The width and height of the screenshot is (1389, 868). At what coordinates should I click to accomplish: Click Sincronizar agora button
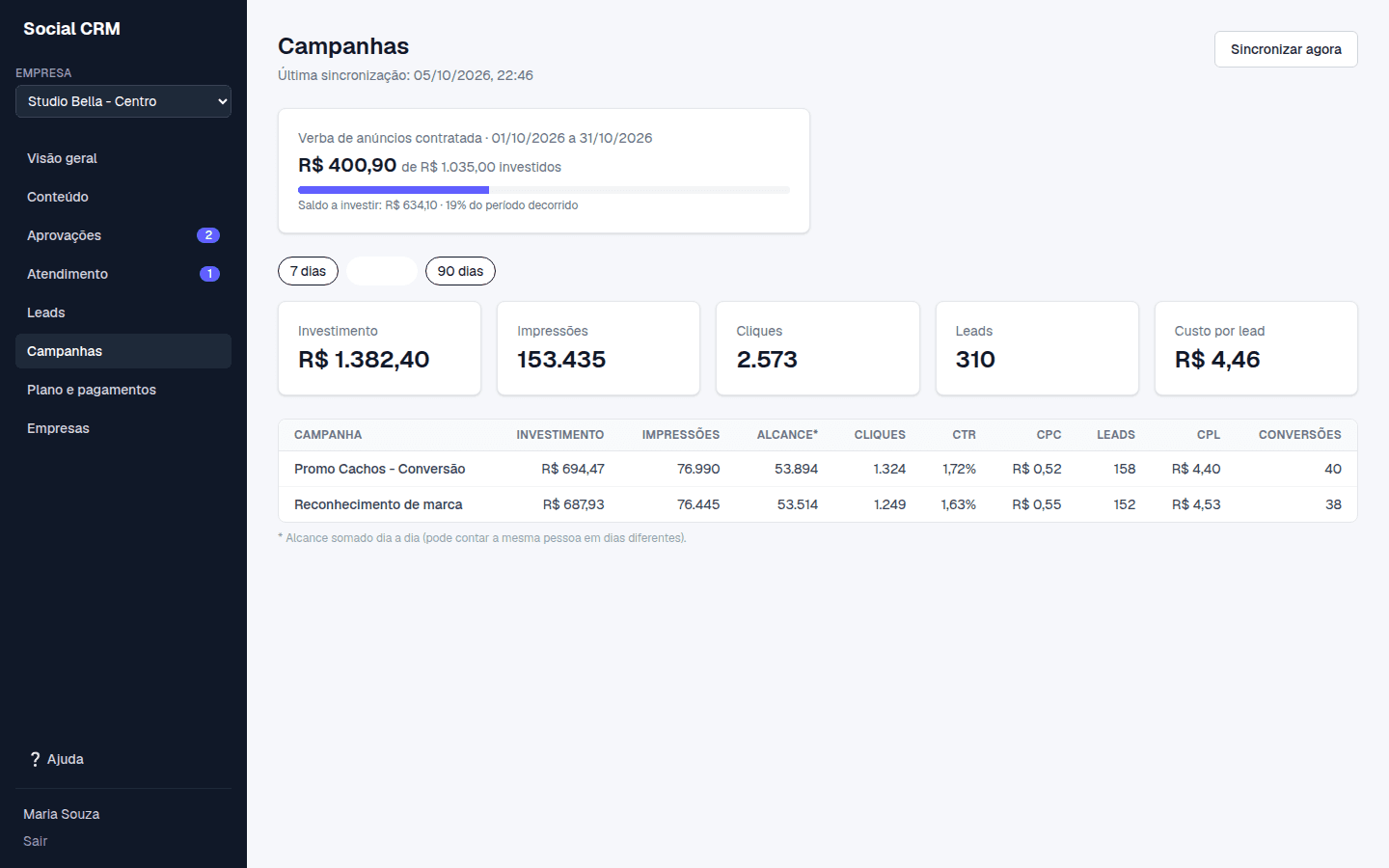[1286, 49]
